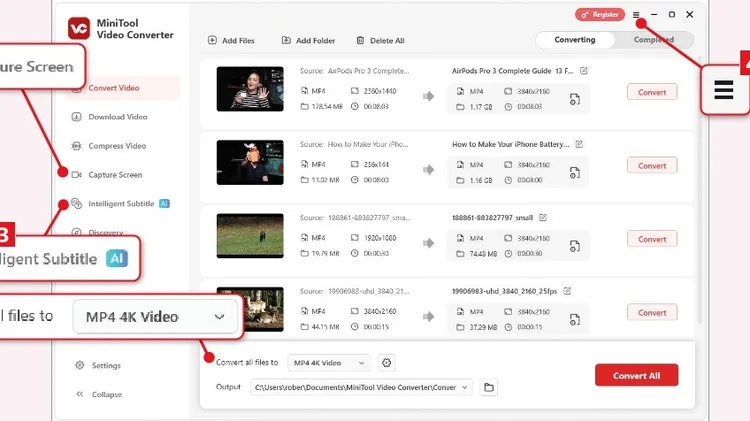Open Capture Screen in the sidebar
The width and height of the screenshot is (750, 421).
[115, 175]
